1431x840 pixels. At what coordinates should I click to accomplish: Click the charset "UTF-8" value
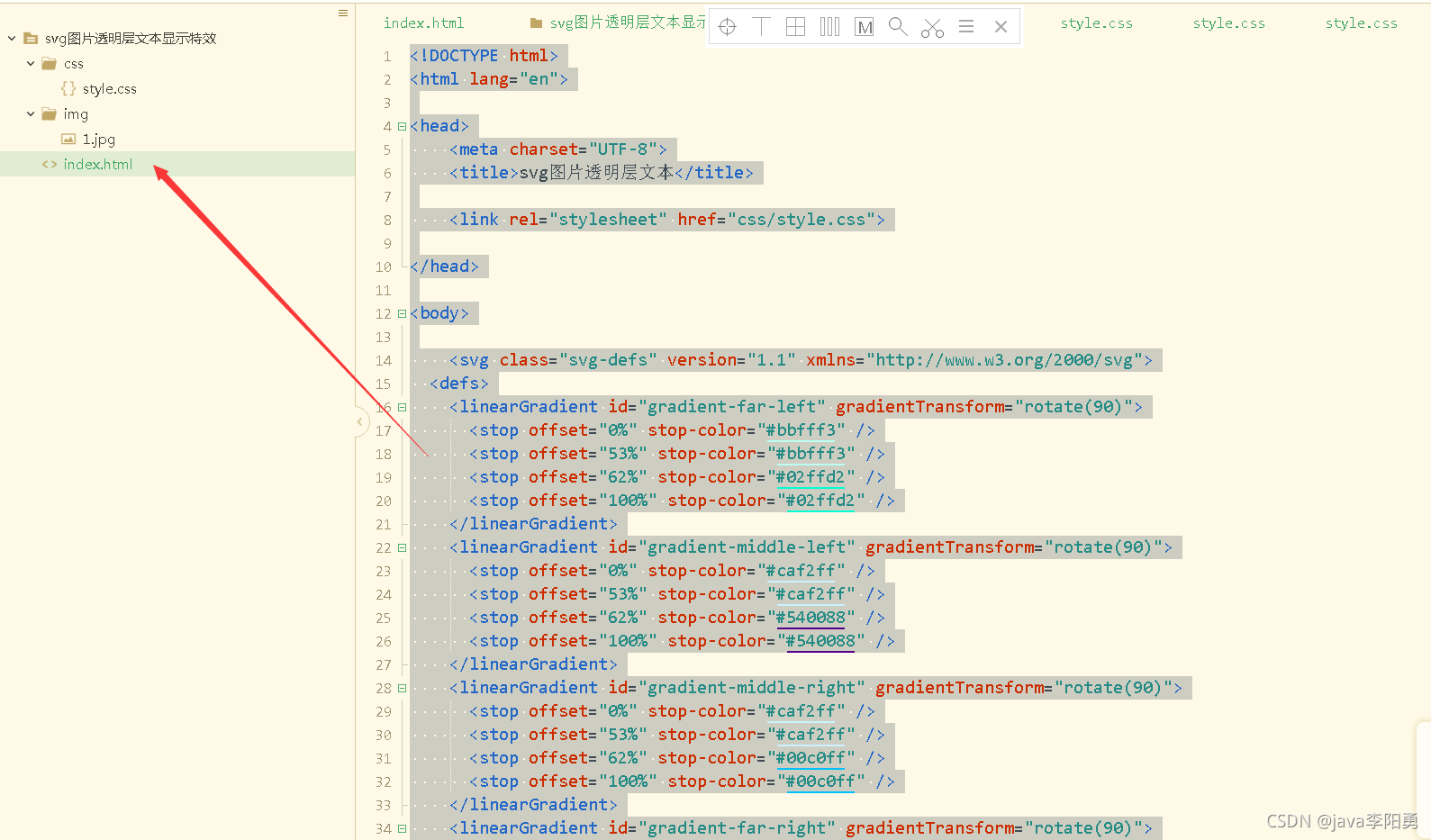click(623, 149)
